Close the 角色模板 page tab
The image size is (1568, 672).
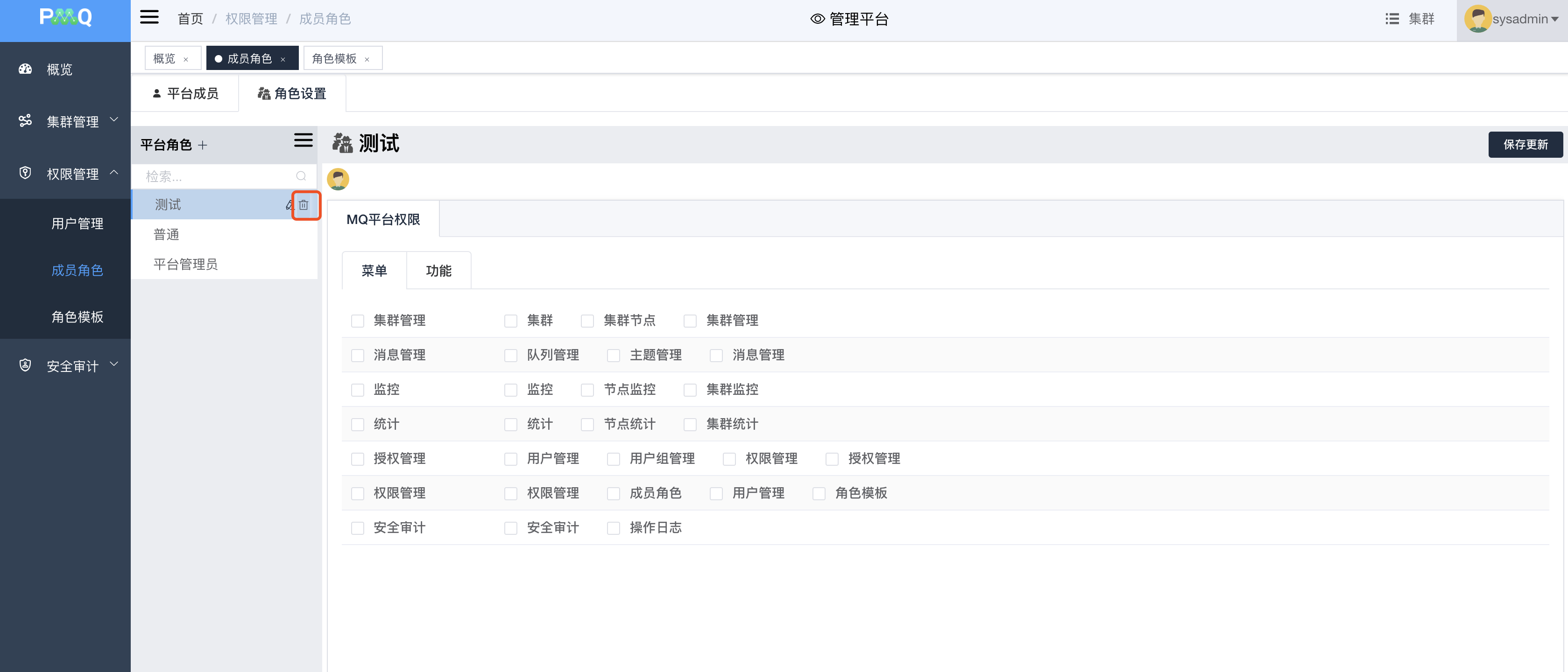367,59
